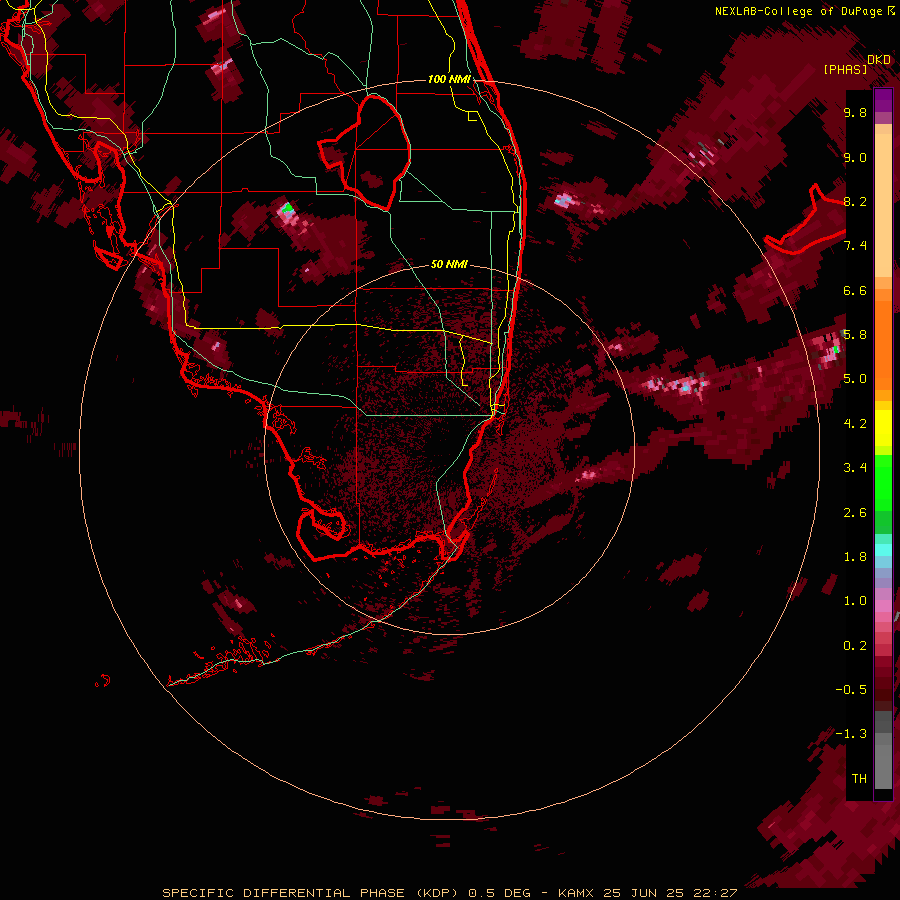Click the 5.0 value on the color scale

[x=855, y=379]
